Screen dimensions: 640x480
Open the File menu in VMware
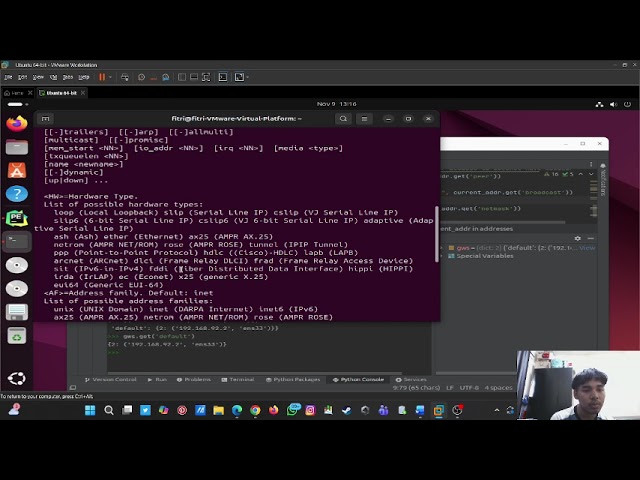pos(8,77)
